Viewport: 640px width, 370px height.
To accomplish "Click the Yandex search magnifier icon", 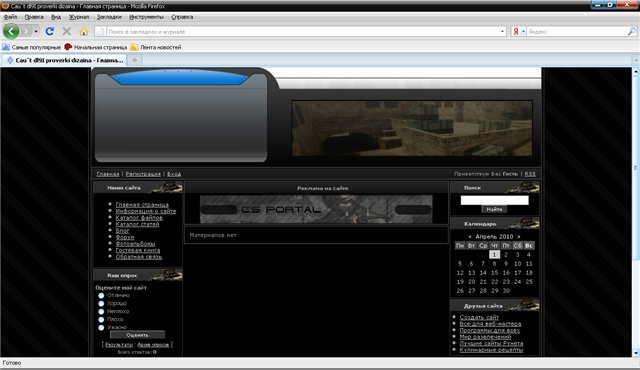I will (631, 31).
